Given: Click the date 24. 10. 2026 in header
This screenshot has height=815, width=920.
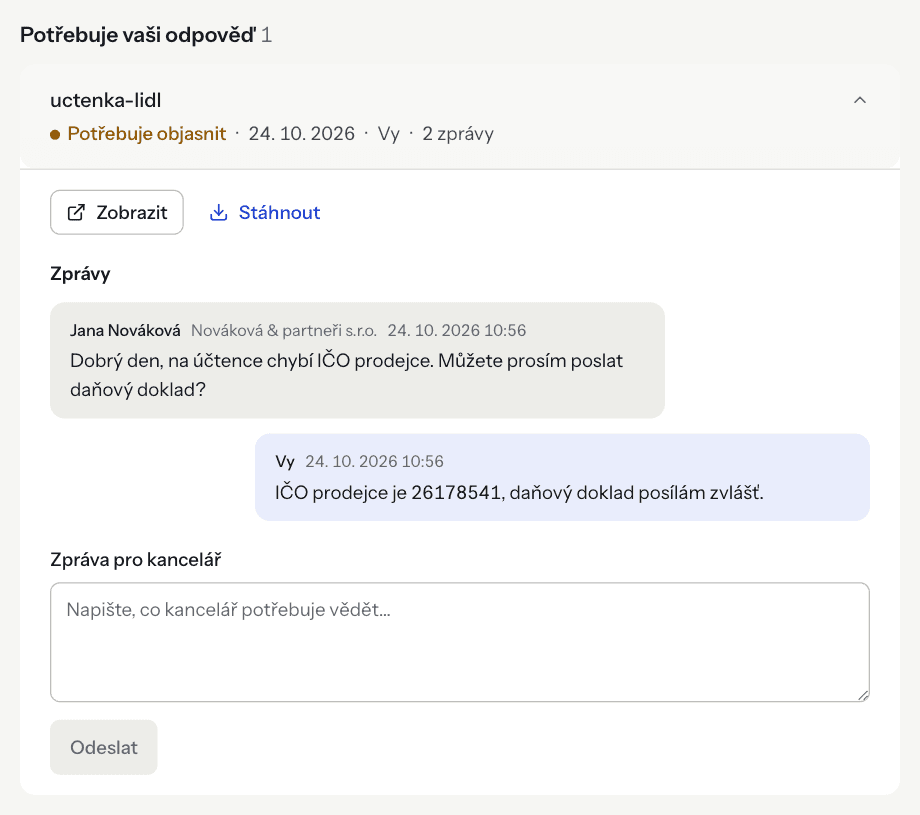Looking at the screenshot, I should coord(302,134).
